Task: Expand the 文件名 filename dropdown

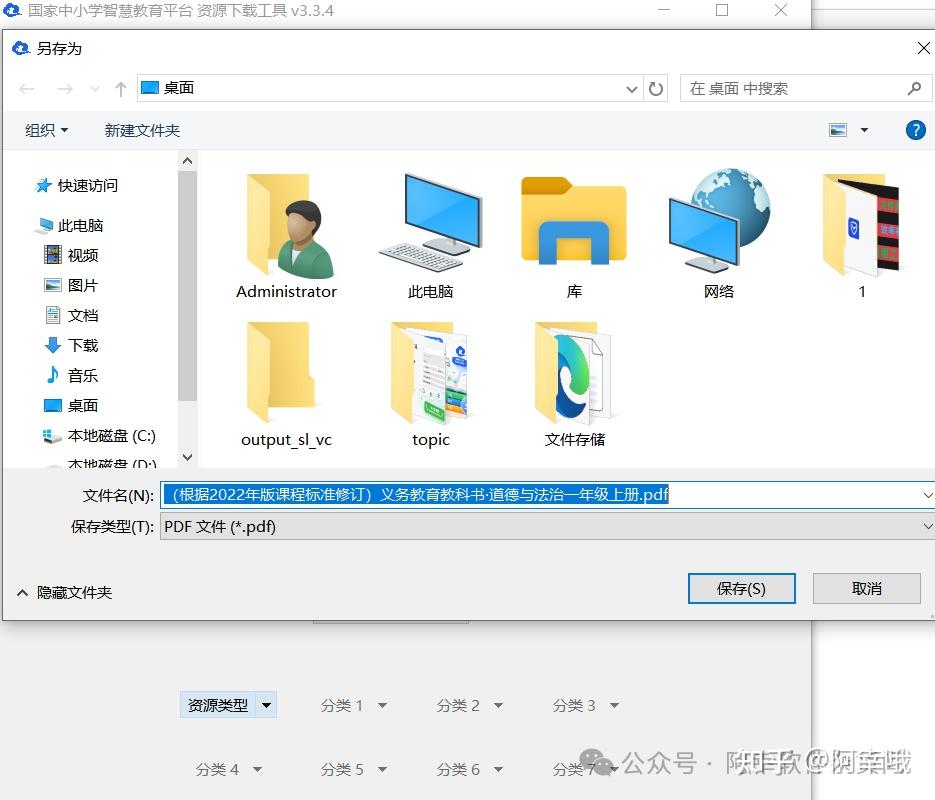Action: (927, 495)
